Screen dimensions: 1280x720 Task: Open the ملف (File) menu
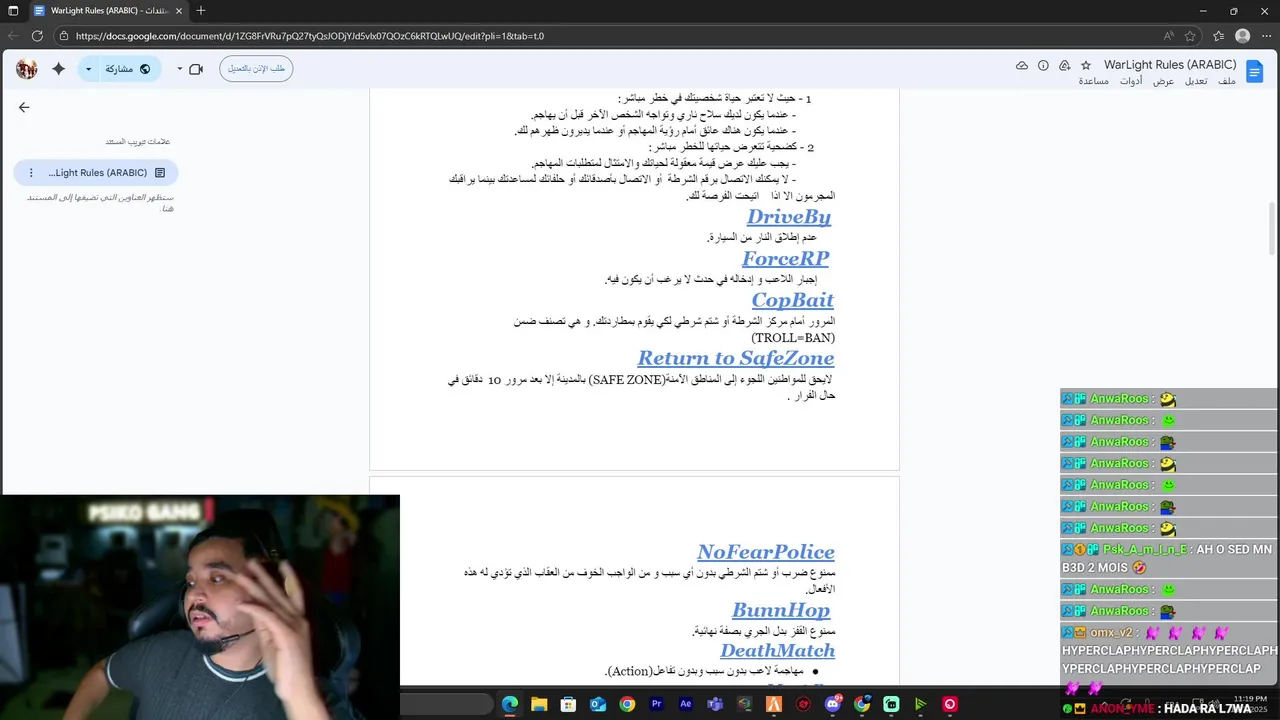1226,81
